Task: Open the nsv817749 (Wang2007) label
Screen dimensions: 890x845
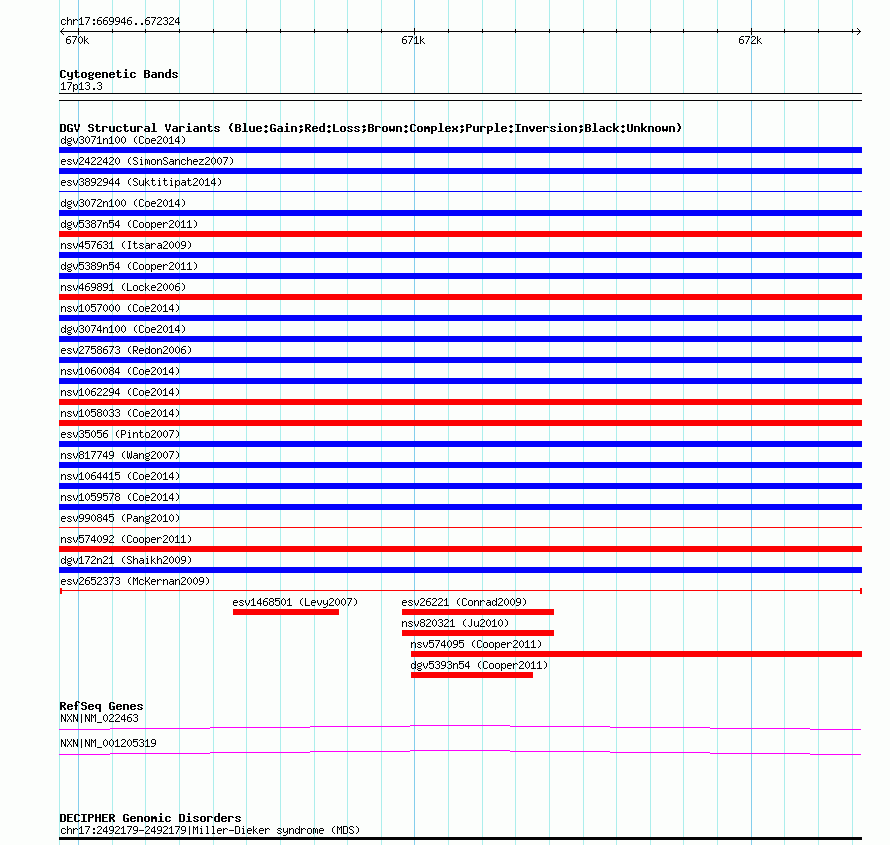Action: [120, 455]
